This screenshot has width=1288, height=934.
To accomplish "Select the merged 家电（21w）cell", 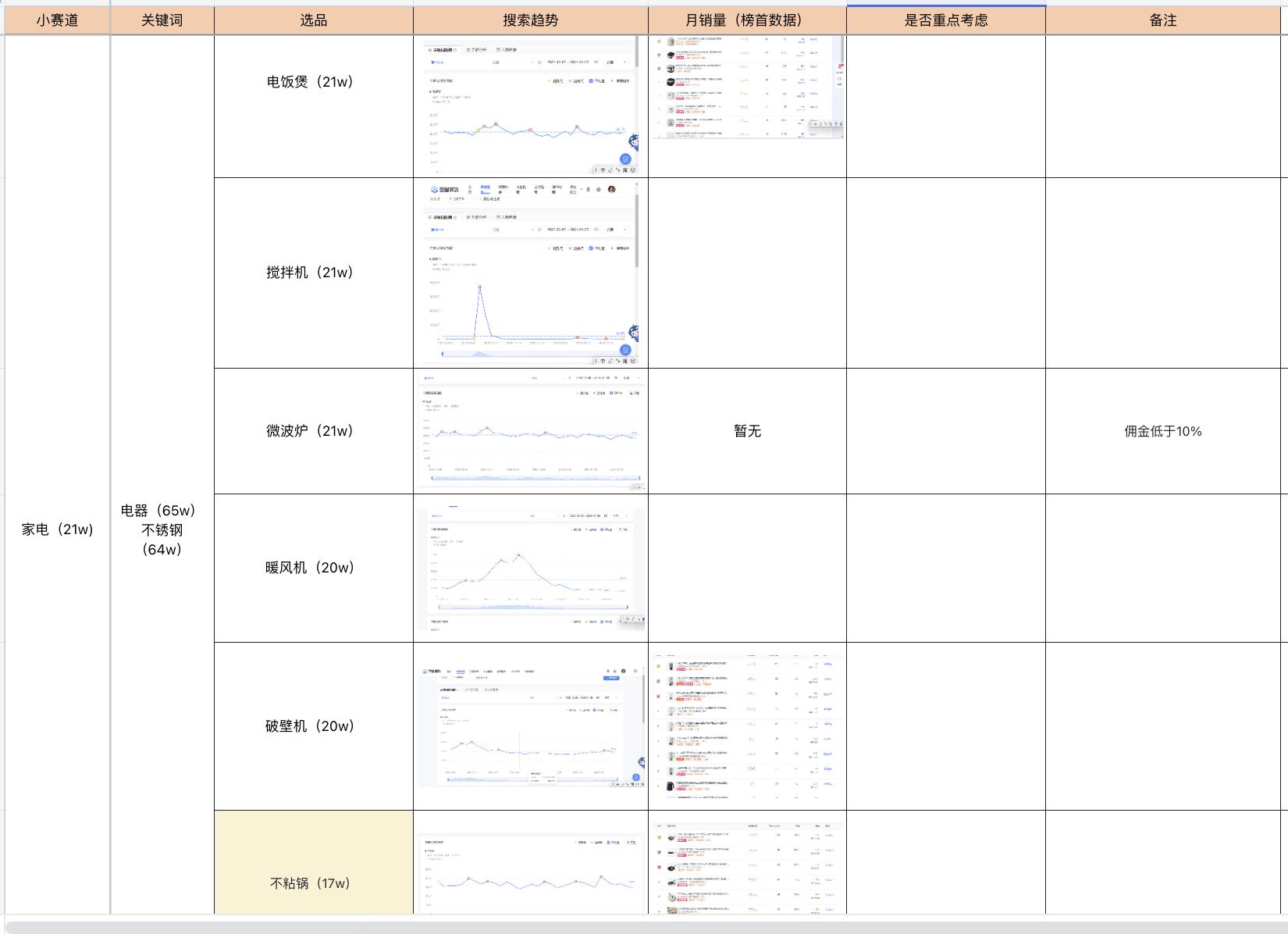I will tap(57, 529).
